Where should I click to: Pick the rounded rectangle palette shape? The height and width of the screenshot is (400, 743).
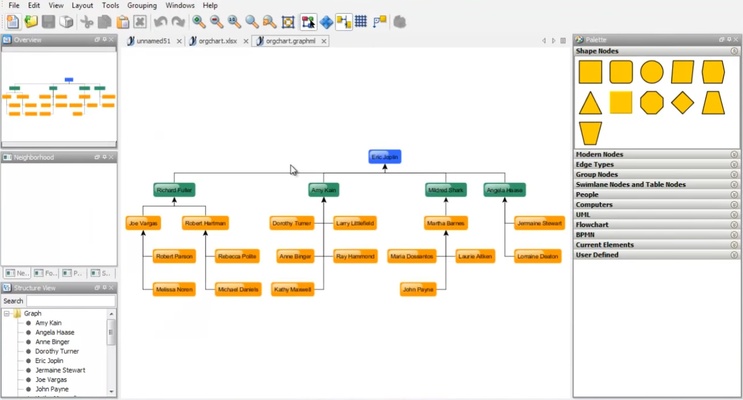(621, 72)
